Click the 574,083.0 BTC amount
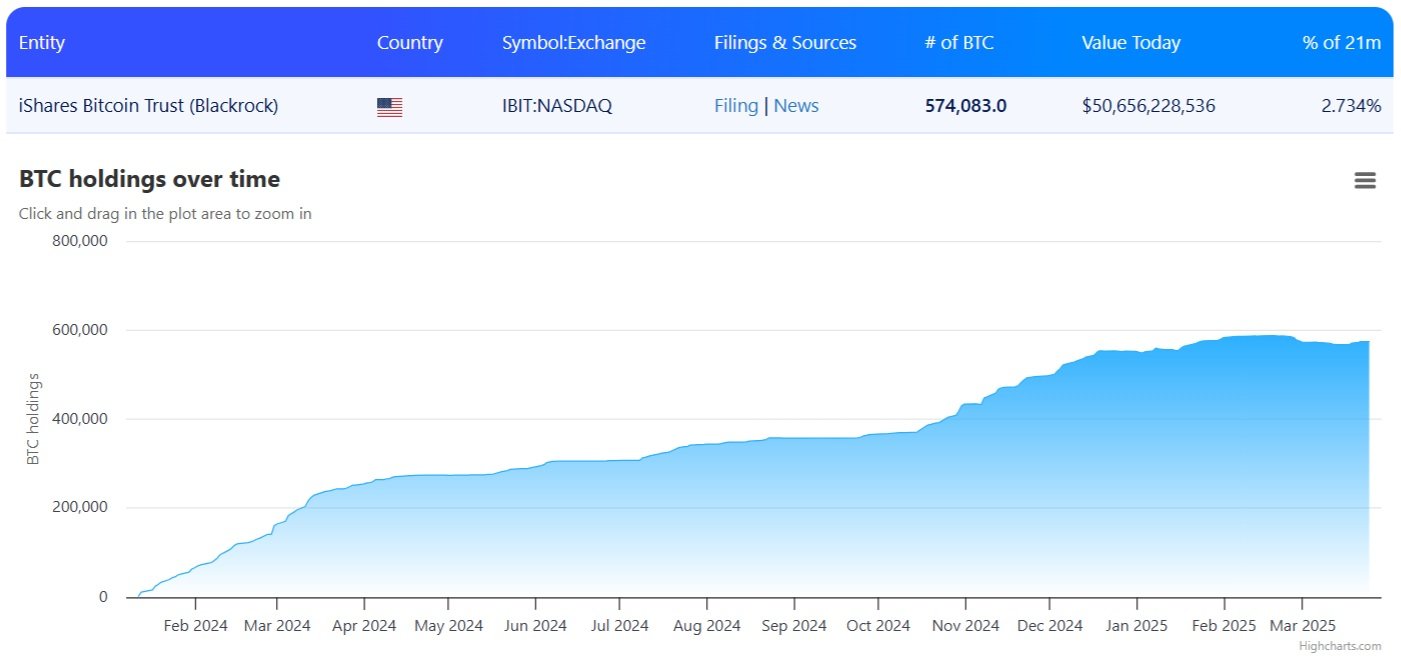Viewport: 1401px width, 660px height. [966, 106]
